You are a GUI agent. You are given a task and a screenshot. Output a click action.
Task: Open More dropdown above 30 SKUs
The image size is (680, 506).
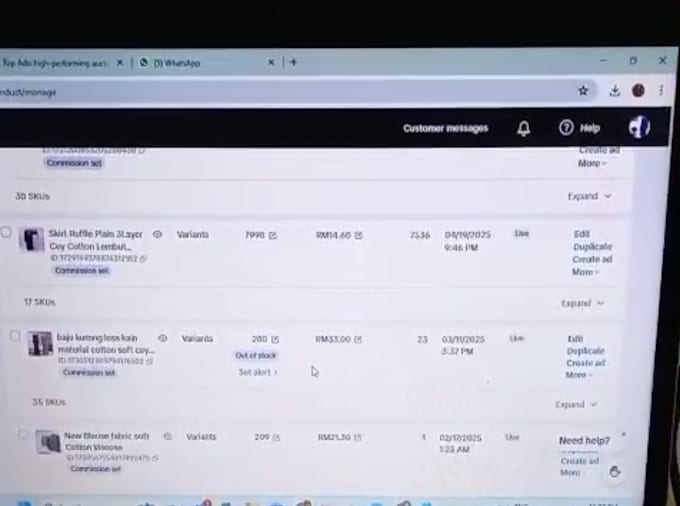tap(592, 163)
